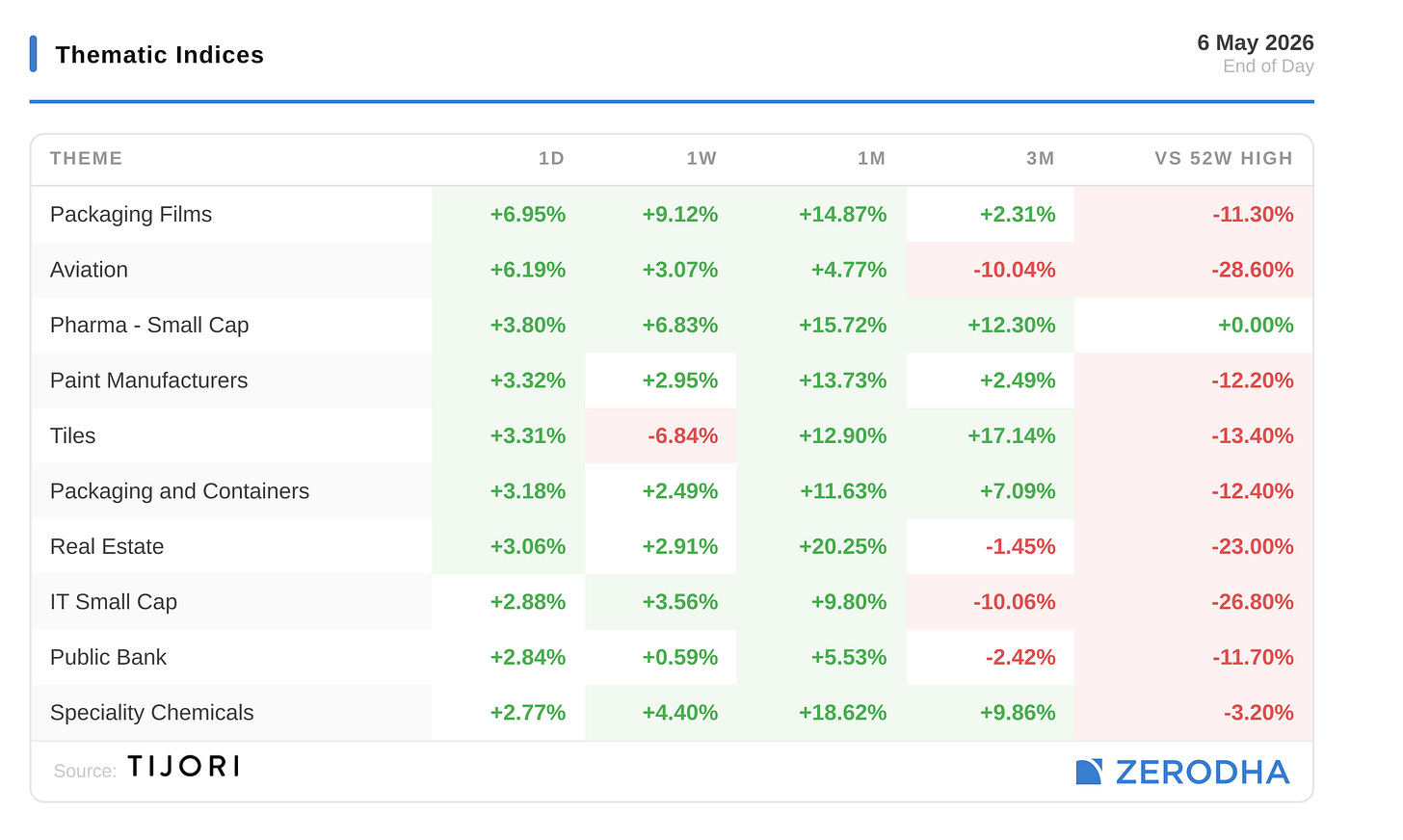Open the Real Estate theme
Screen dimensions: 1403x840
[x=107, y=547]
